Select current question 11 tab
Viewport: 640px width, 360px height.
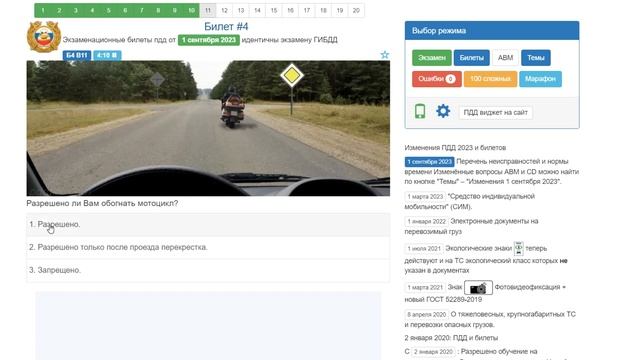tap(208, 11)
